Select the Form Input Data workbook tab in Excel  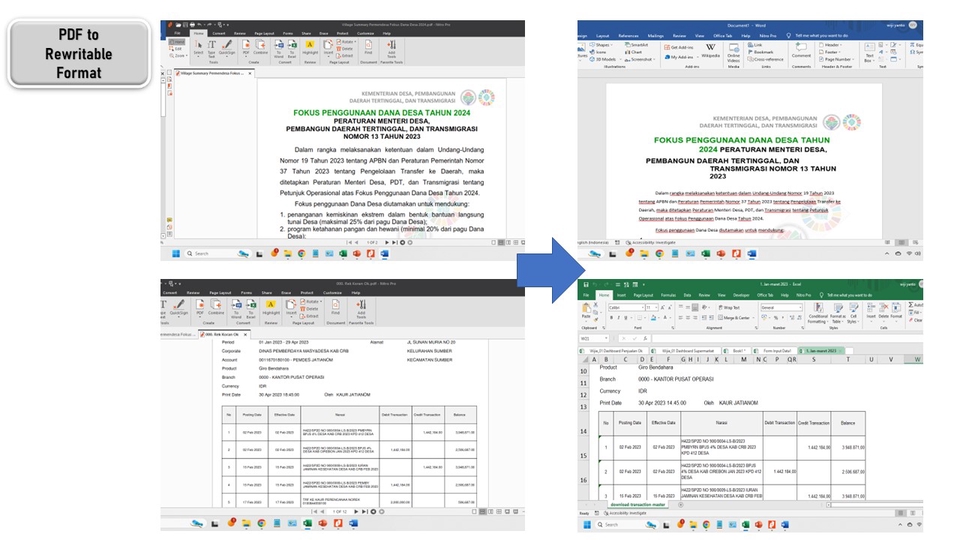[774, 351]
